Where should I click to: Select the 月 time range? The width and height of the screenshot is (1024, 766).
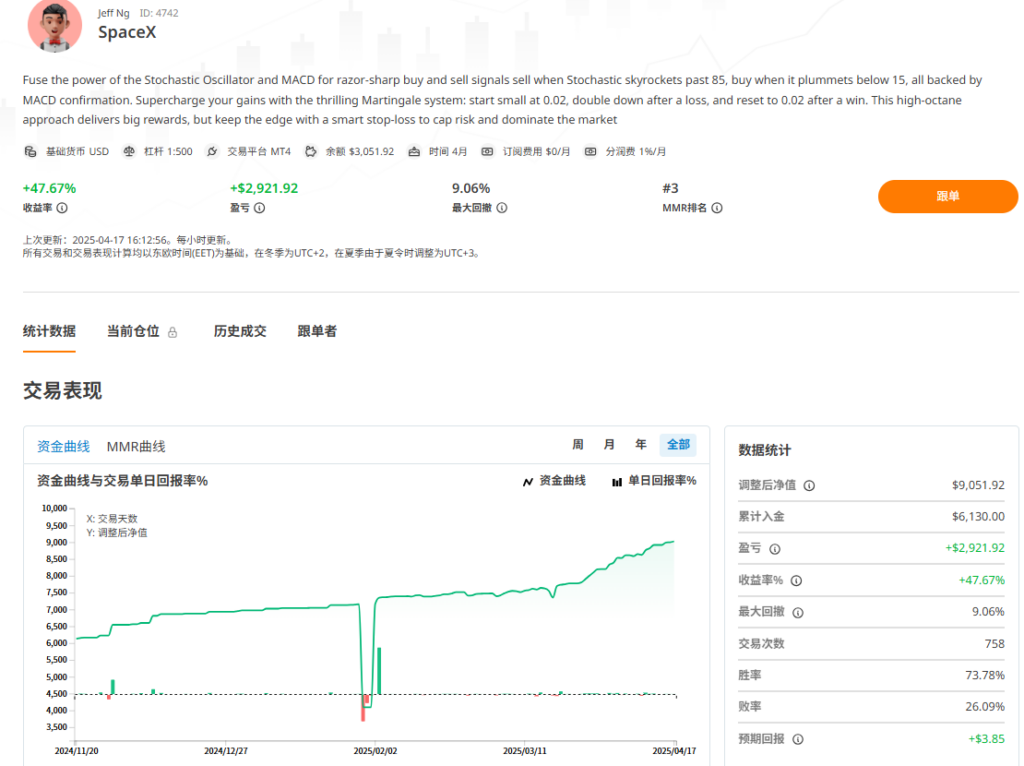tap(609, 445)
